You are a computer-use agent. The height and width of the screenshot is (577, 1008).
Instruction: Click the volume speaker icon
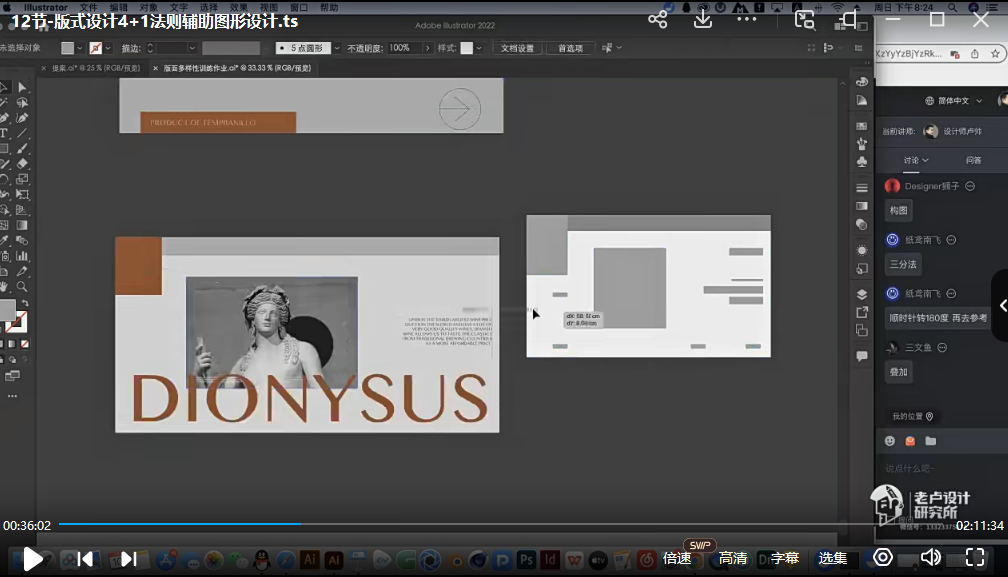tap(930, 557)
